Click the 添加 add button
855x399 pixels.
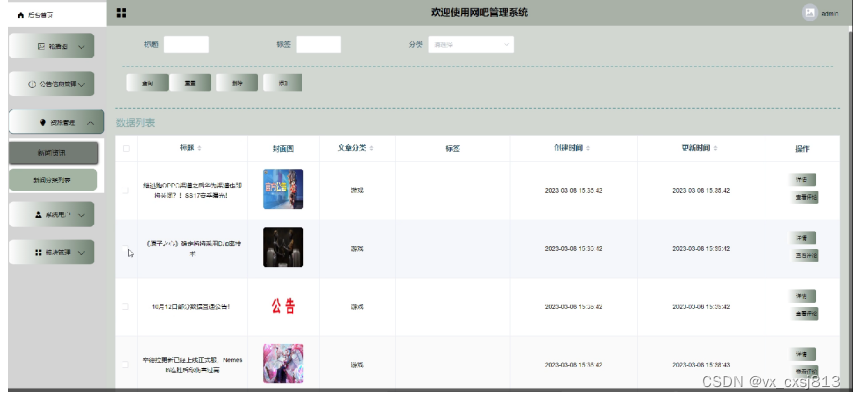(282, 83)
